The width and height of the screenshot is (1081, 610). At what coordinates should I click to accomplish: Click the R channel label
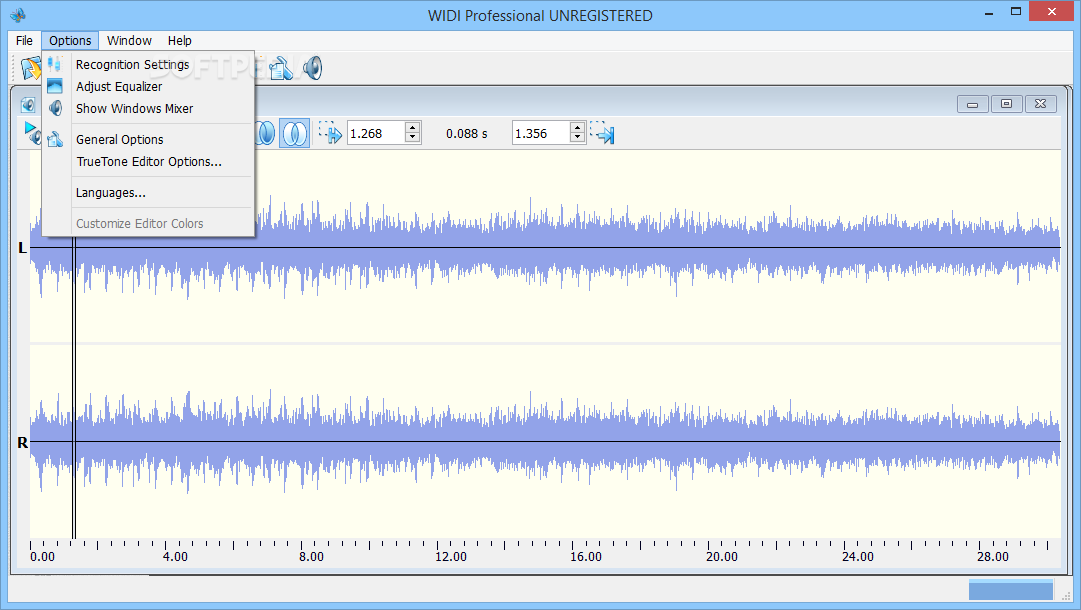[x=22, y=443]
